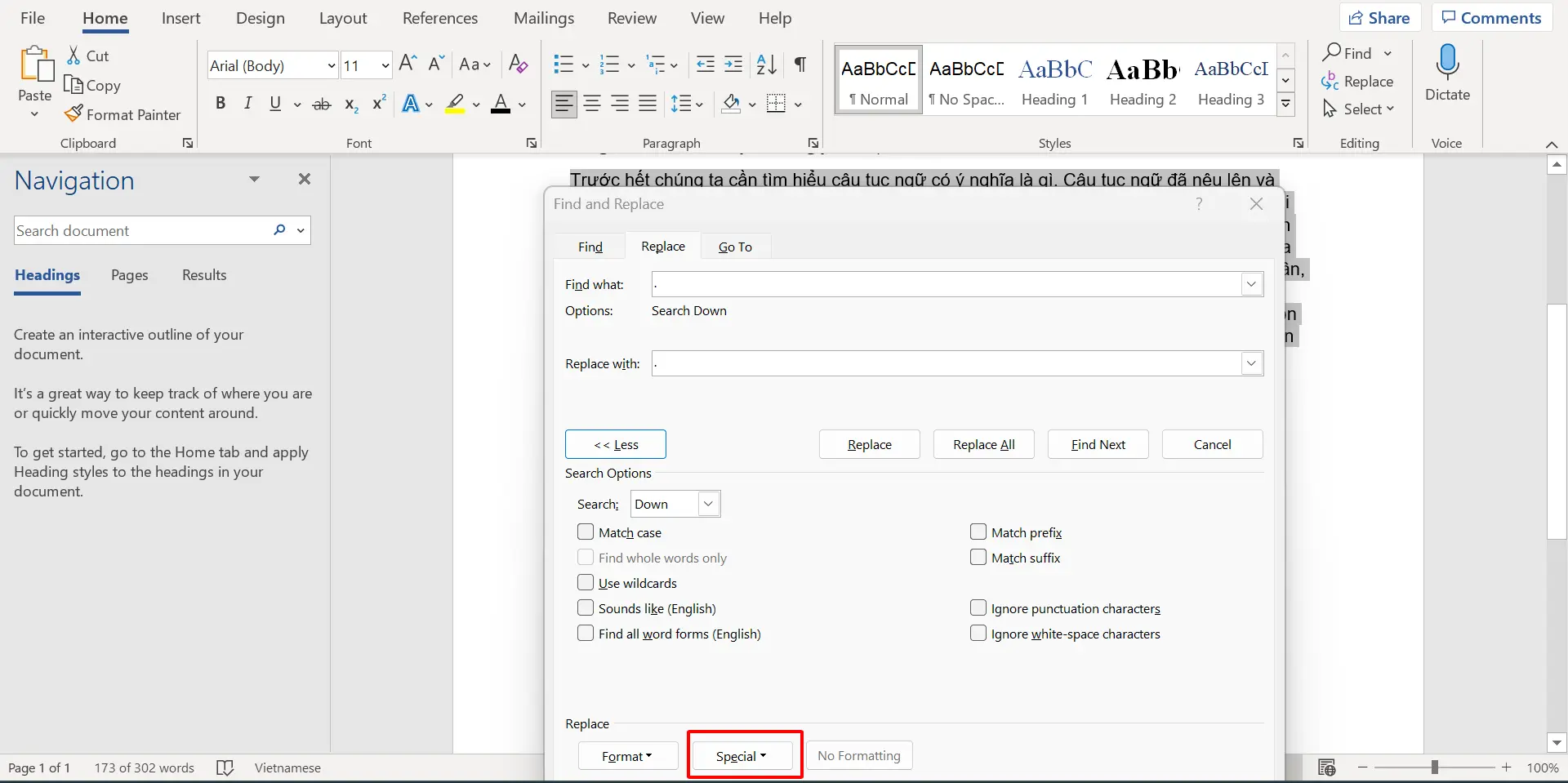Adjust the zoom slider handle
The height and width of the screenshot is (783, 1568).
click(1434, 767)
